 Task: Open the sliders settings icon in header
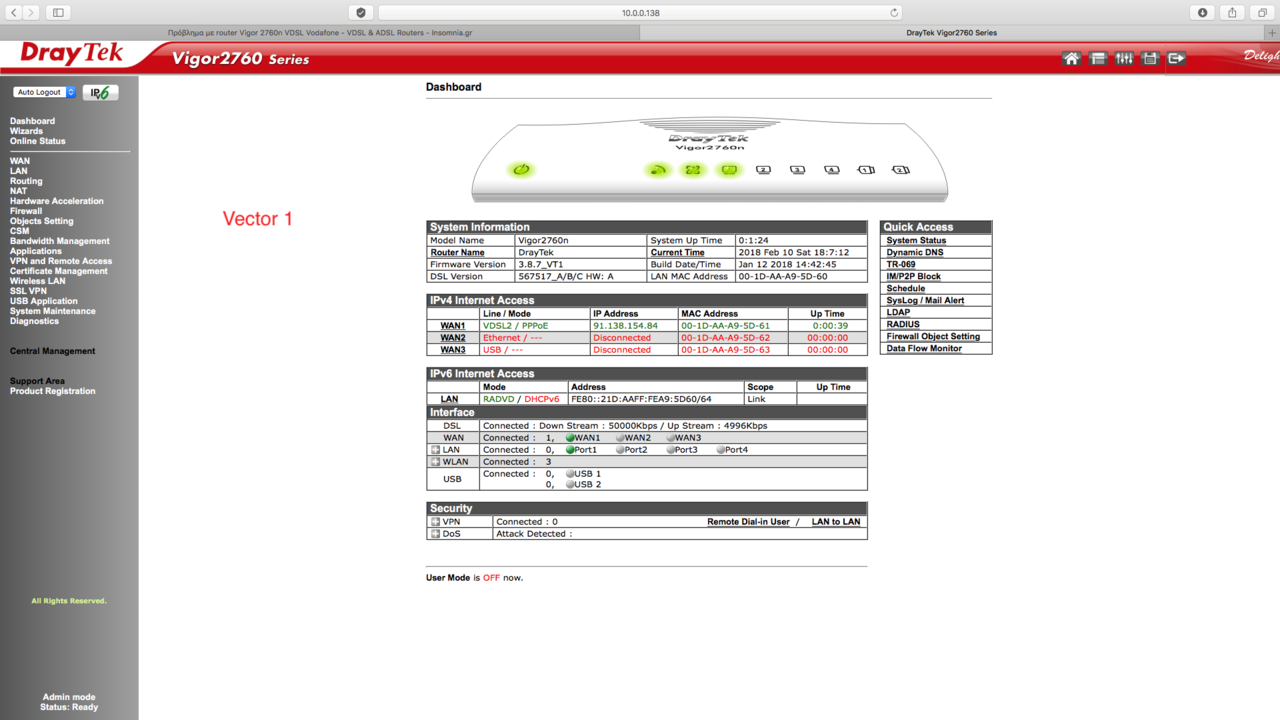pos(1124,59)
